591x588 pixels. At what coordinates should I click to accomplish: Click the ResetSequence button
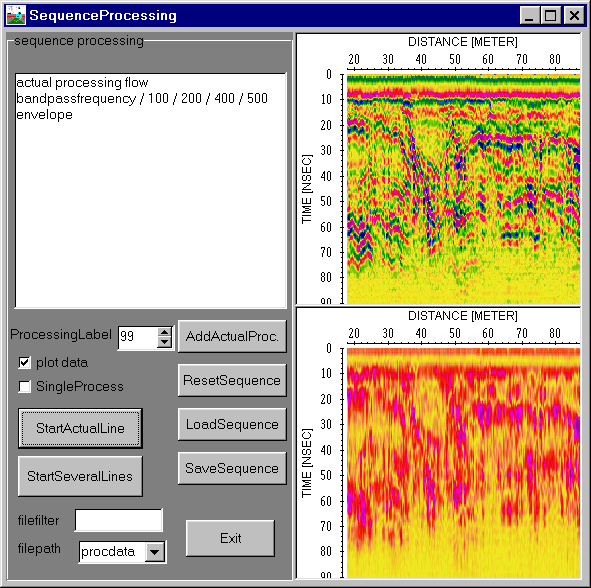click(232, 380)
